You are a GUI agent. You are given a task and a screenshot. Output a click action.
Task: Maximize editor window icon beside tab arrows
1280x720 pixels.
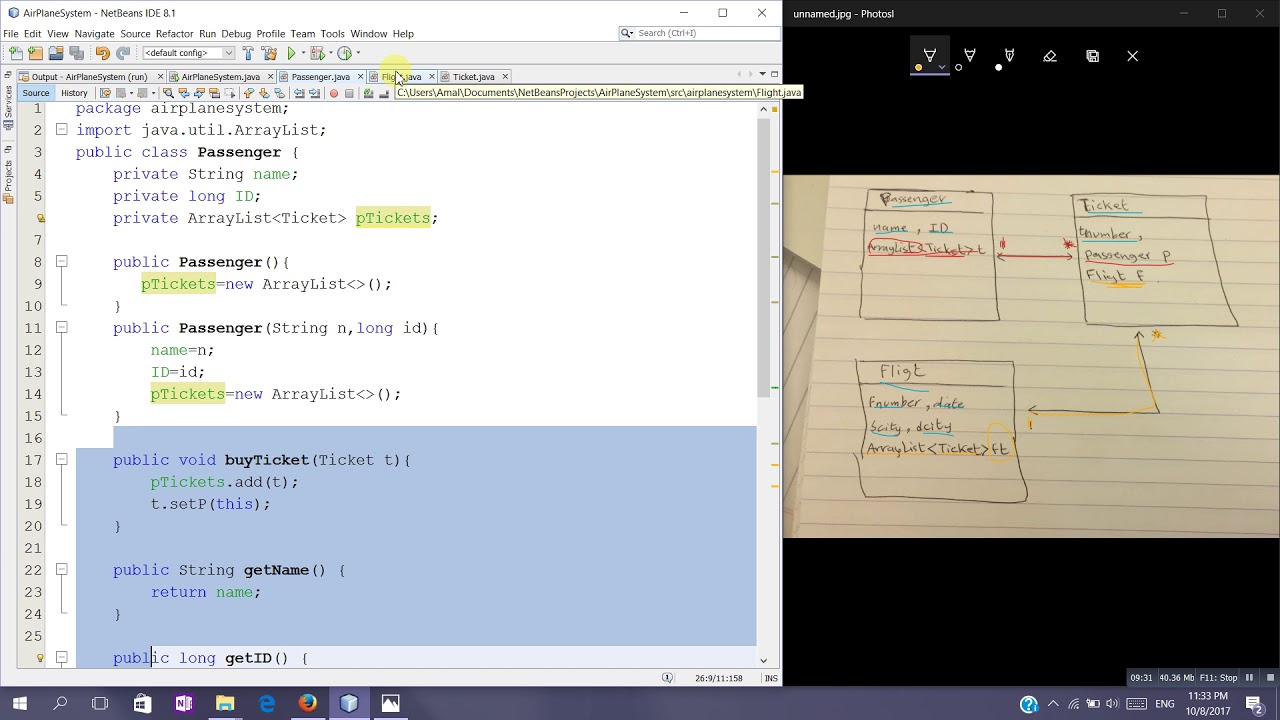pyautogui.click(x=774, y=74)
